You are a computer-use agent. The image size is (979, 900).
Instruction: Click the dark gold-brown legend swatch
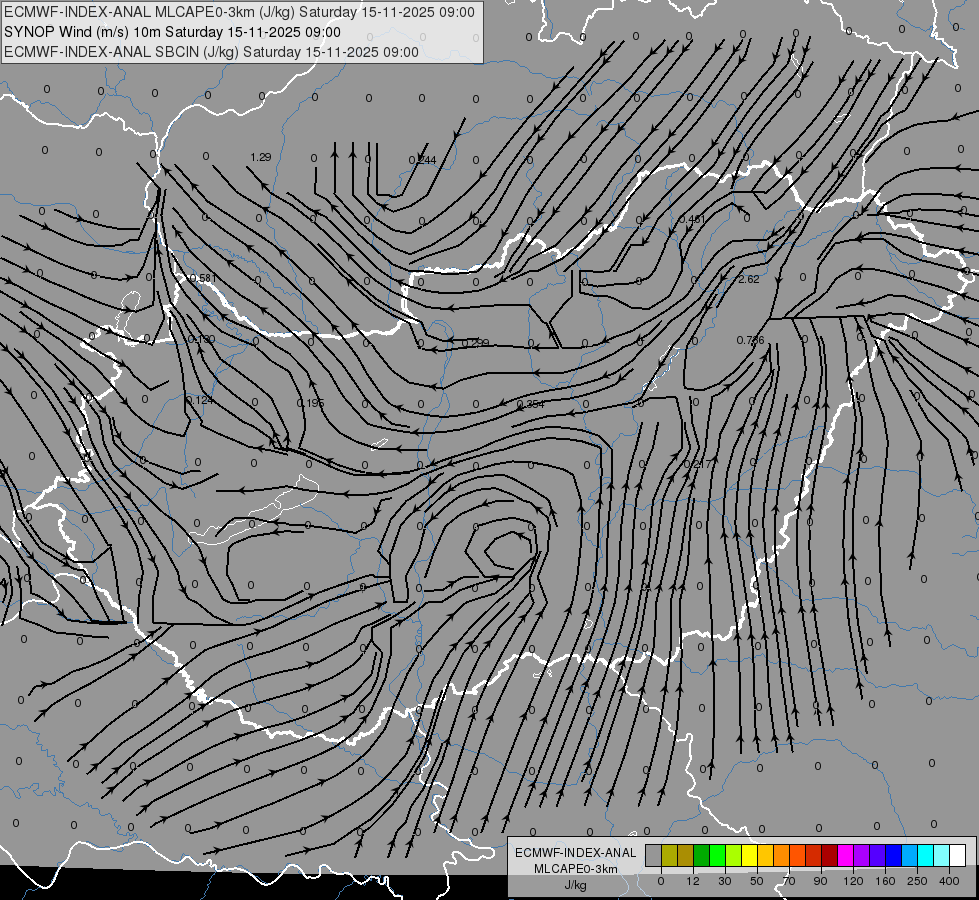coord(686,855)
